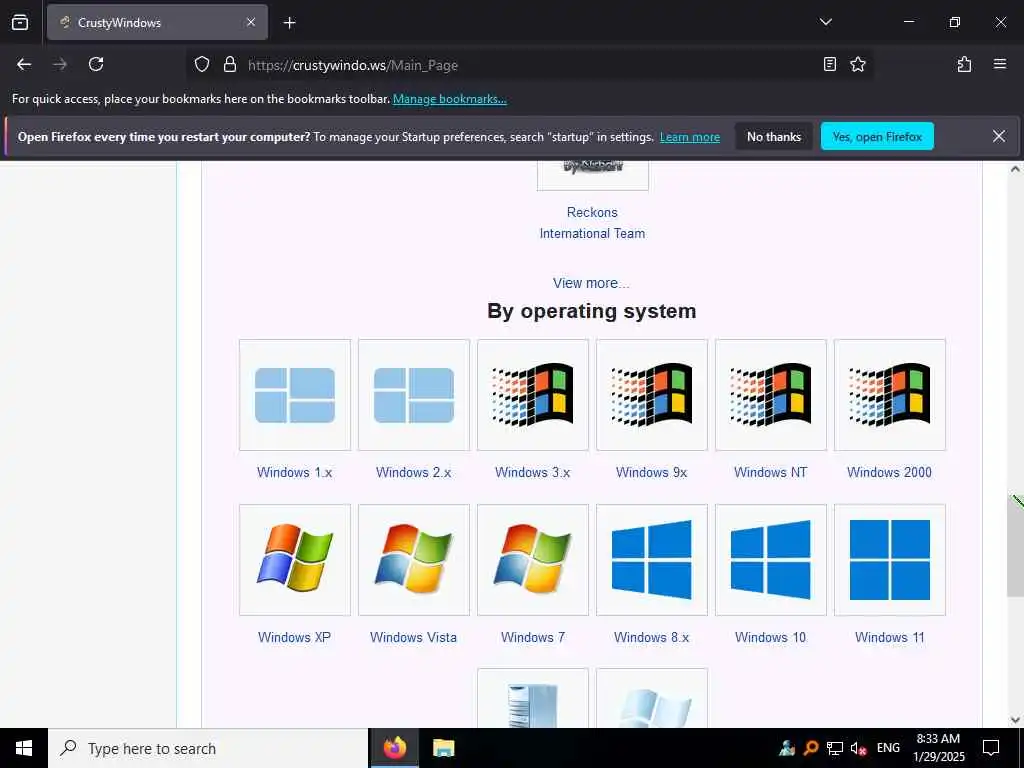The height and width of the screenshot is (768, 1024).
Task: Click the page vertical scrollbar thumb
Action: 1016,545
